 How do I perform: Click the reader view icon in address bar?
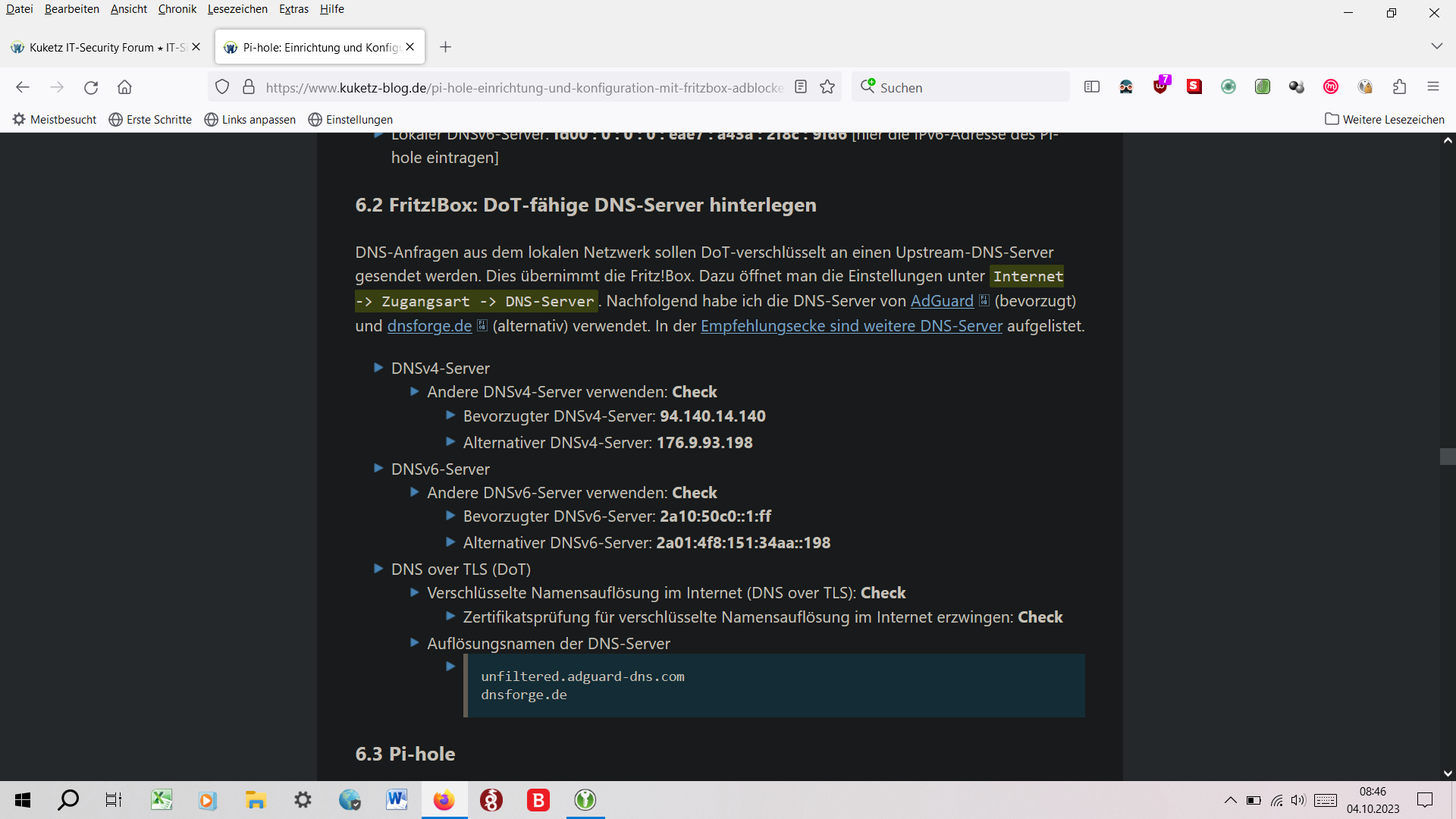tap(801, 86)
